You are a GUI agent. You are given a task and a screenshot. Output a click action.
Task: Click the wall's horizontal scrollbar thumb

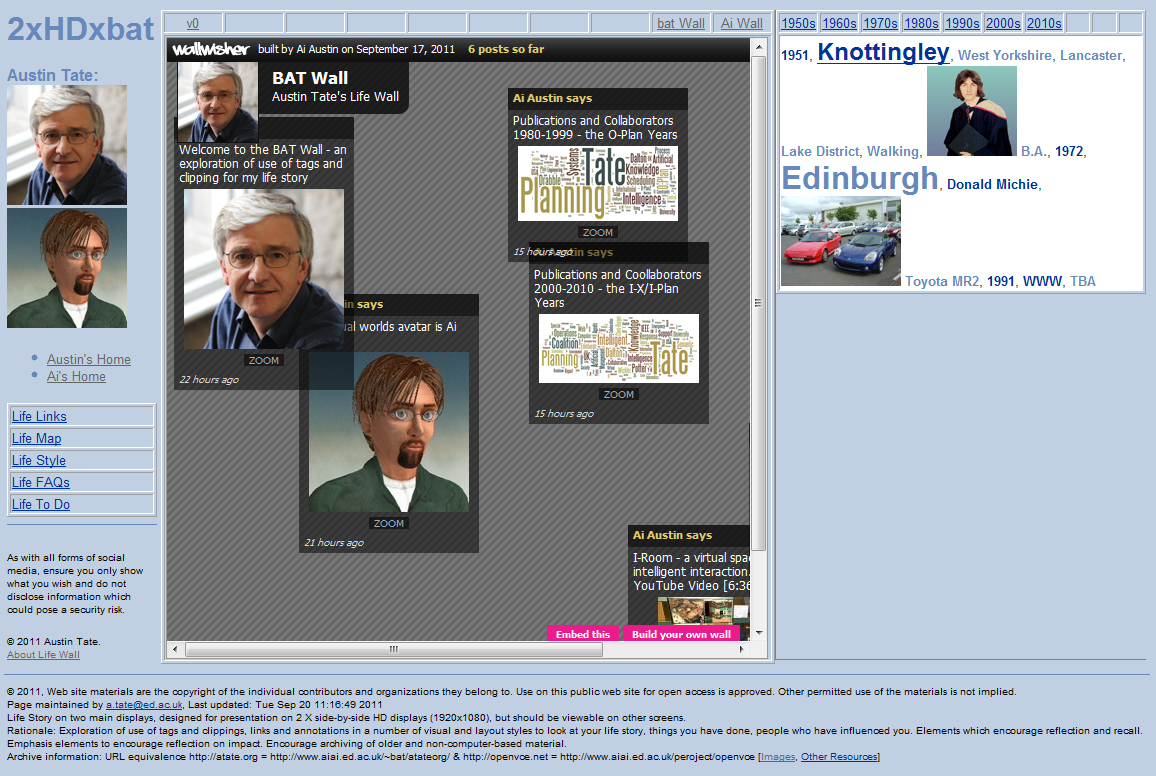pyautogui.click(x=394, y=650)
